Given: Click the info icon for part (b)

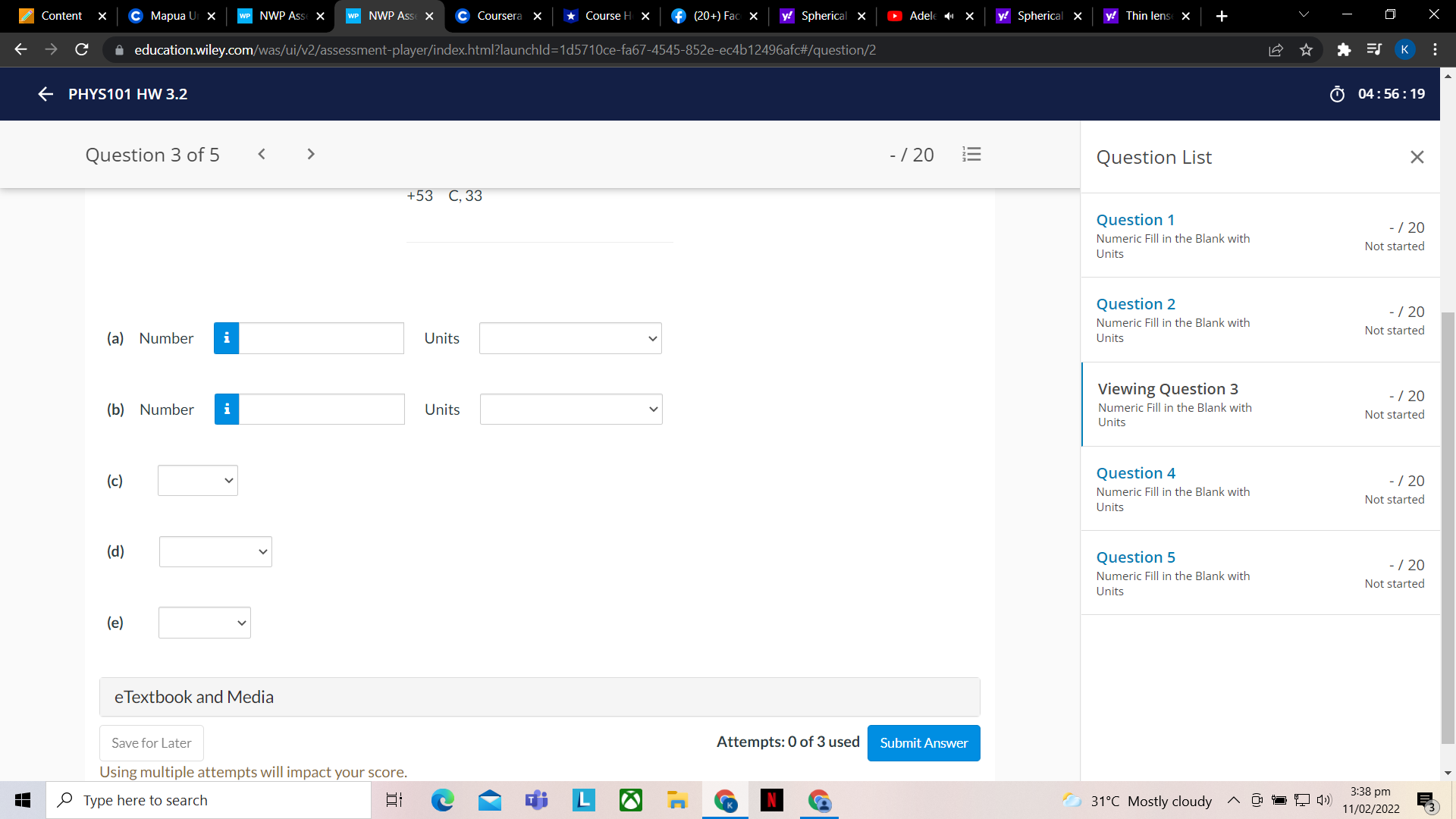Looking at the screenshot, I should click(227, 409).
